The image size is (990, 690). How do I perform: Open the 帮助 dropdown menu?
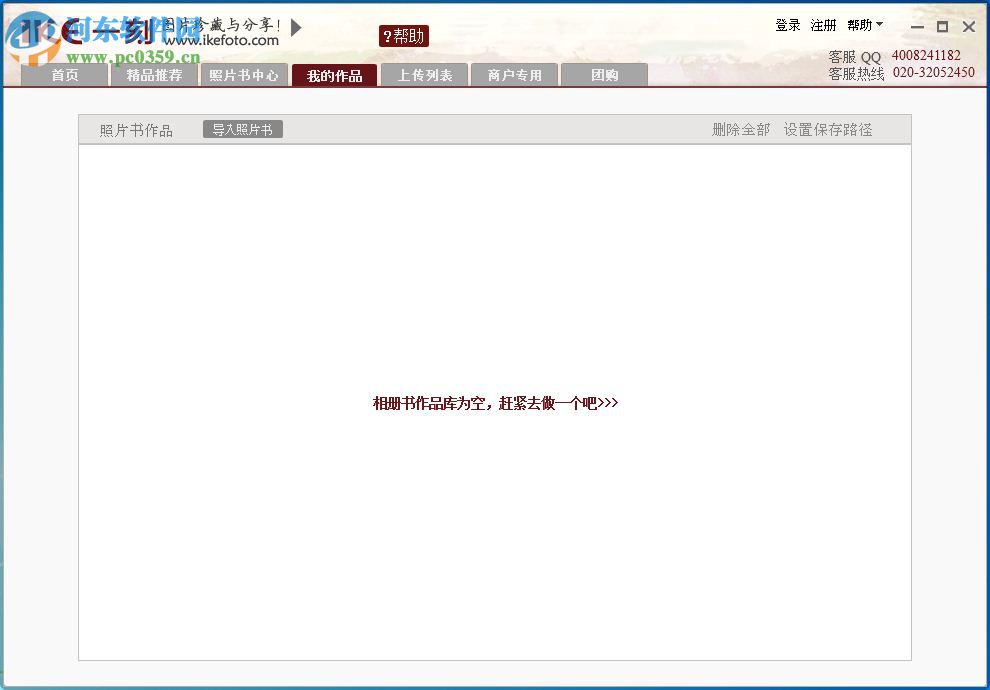(858, 25)
